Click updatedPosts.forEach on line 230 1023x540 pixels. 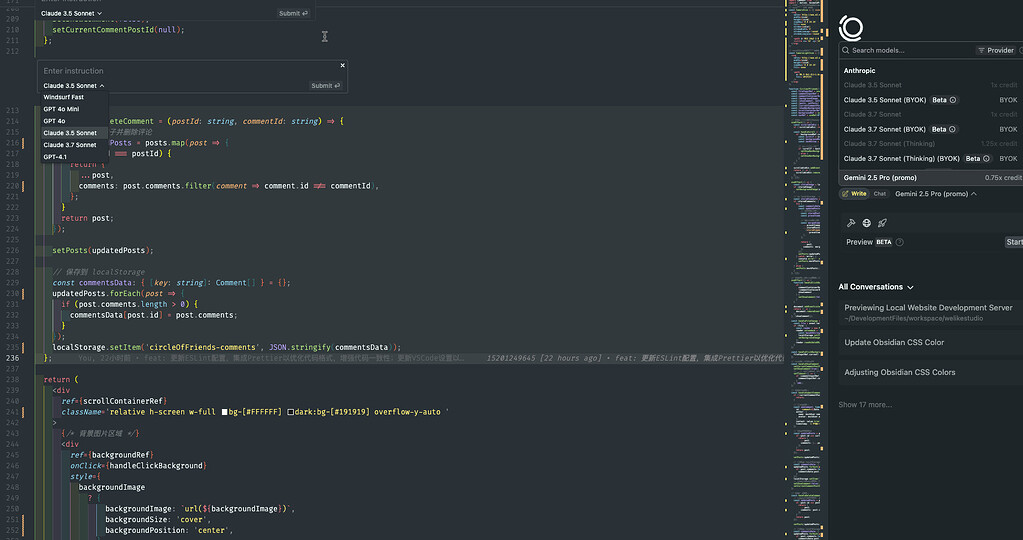(96, 293)
